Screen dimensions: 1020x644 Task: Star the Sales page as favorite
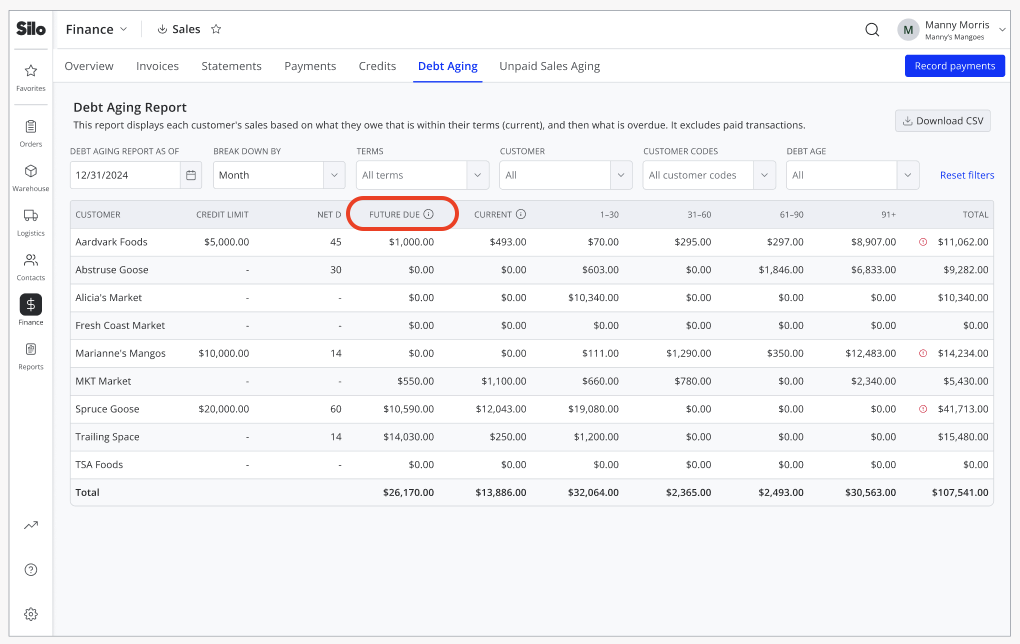coord(216,29)
